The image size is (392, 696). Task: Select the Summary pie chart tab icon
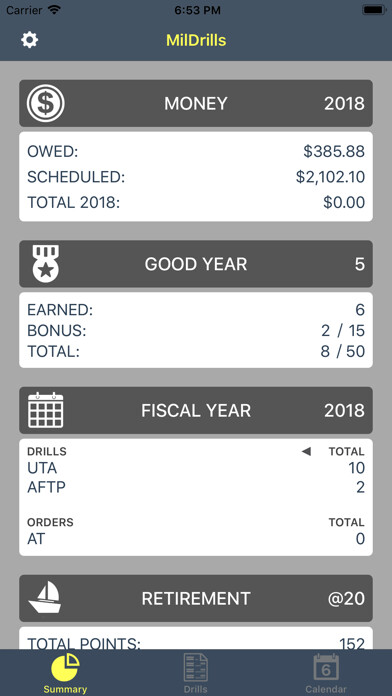pyautogui.click(x=65, y=668)
